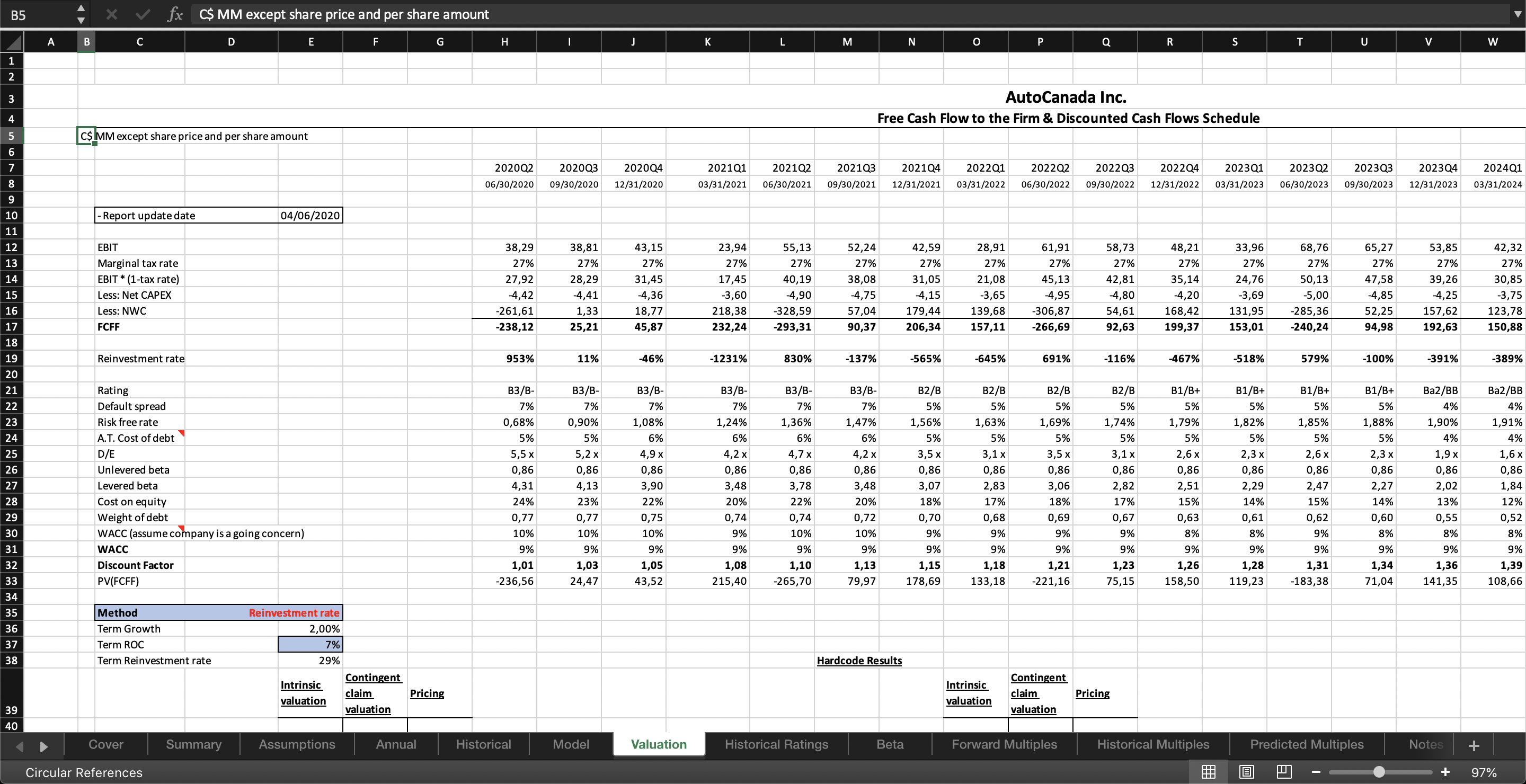
Task: Open the Name Box dropdown arrows
Action: tap(81, 14)
